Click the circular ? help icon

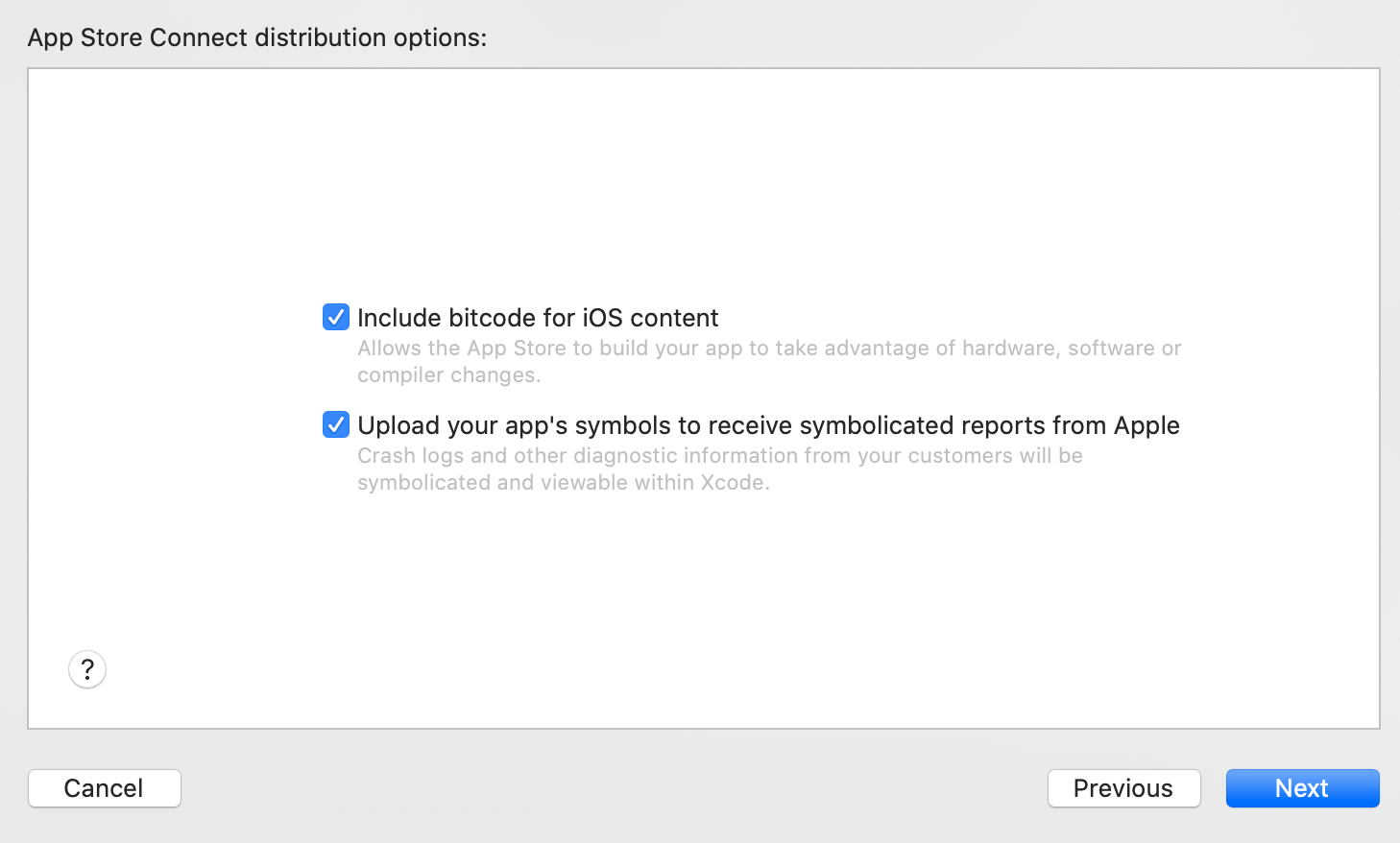click(x=87, y=669)
